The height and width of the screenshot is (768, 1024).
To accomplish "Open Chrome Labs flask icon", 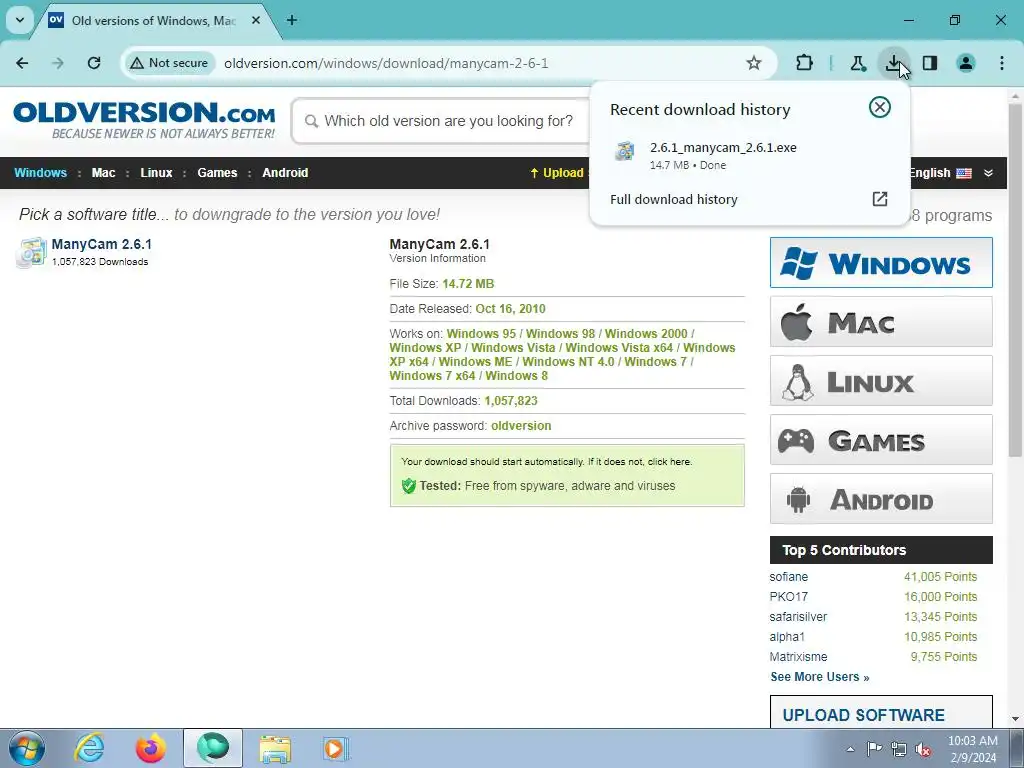I will pyautogui.click(x=857, y=63).
